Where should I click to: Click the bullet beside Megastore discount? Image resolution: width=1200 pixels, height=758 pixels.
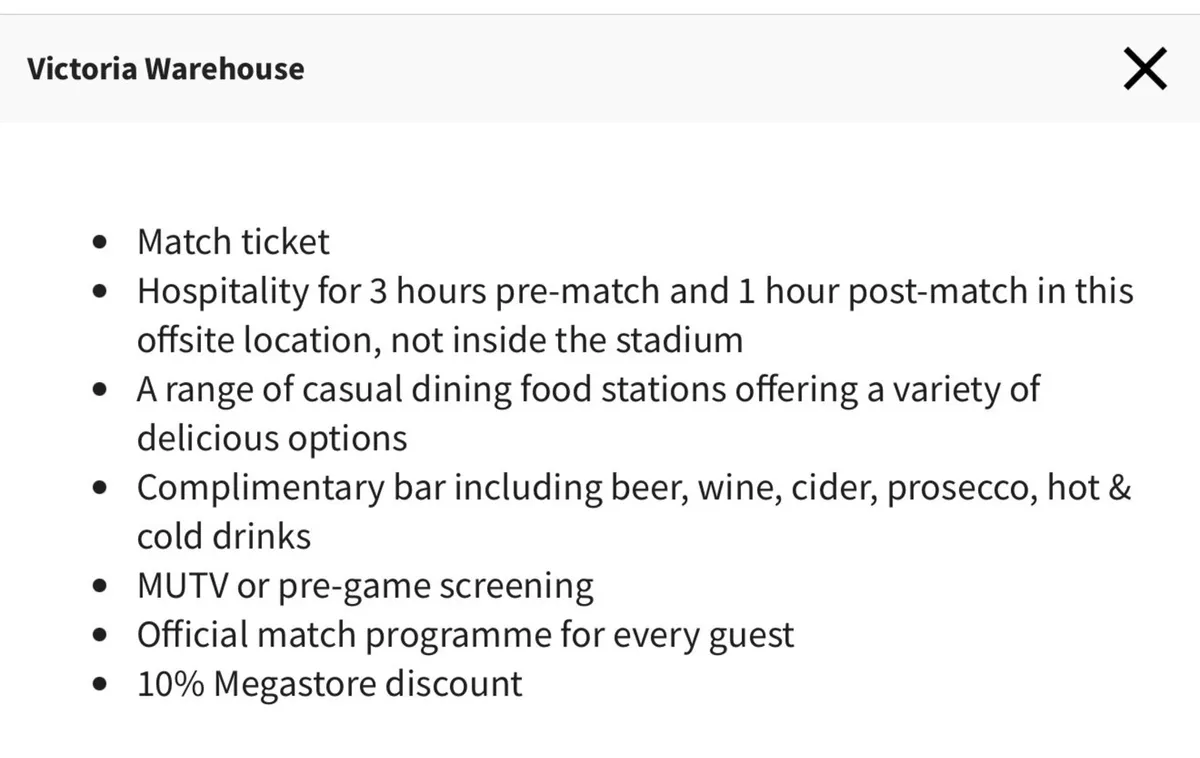99,683
